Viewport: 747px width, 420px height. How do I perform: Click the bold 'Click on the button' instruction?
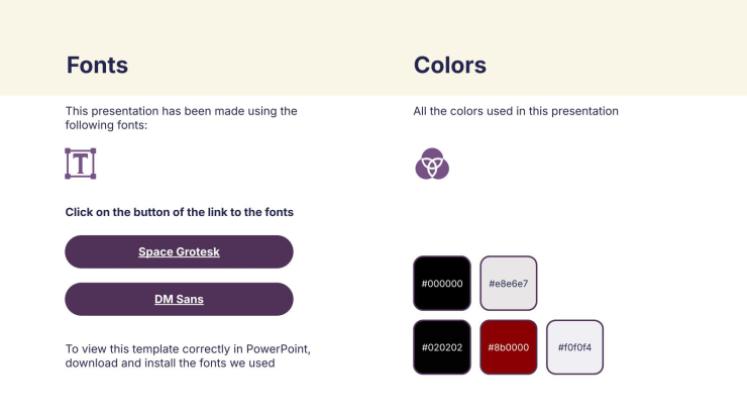click(x=179, y=212)
